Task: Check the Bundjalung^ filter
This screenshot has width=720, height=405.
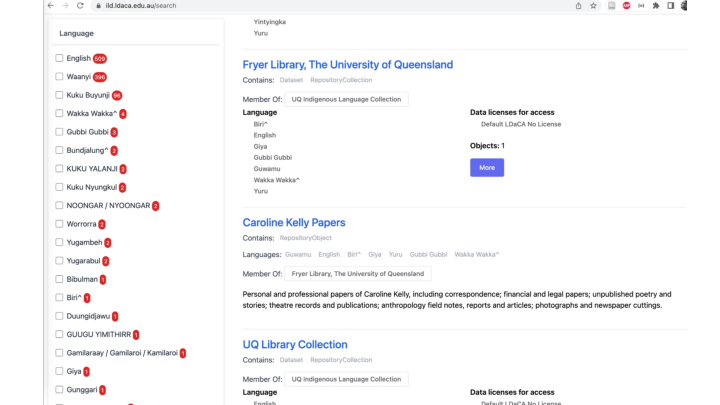Action: 59,150
